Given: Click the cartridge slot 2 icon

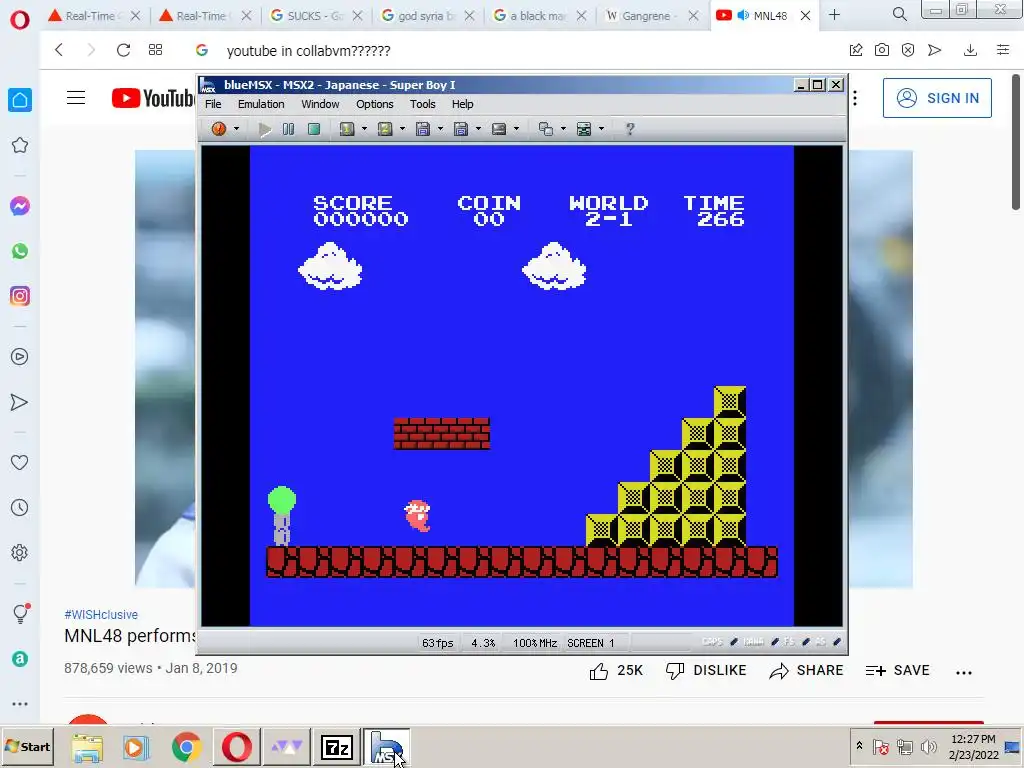Looking at the screenshot, I should [385, 129].
